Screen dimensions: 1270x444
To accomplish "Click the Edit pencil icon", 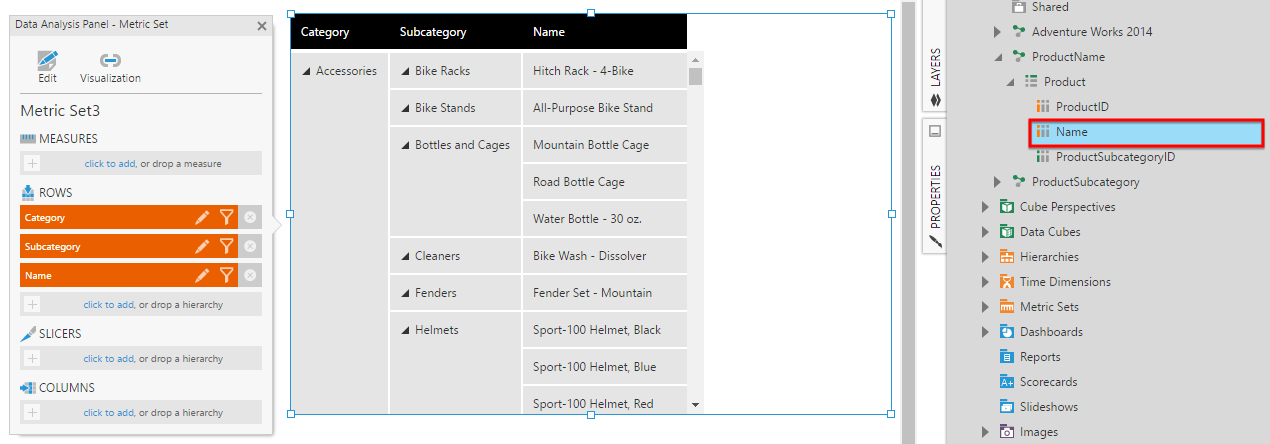I will [x=47, y=60].
